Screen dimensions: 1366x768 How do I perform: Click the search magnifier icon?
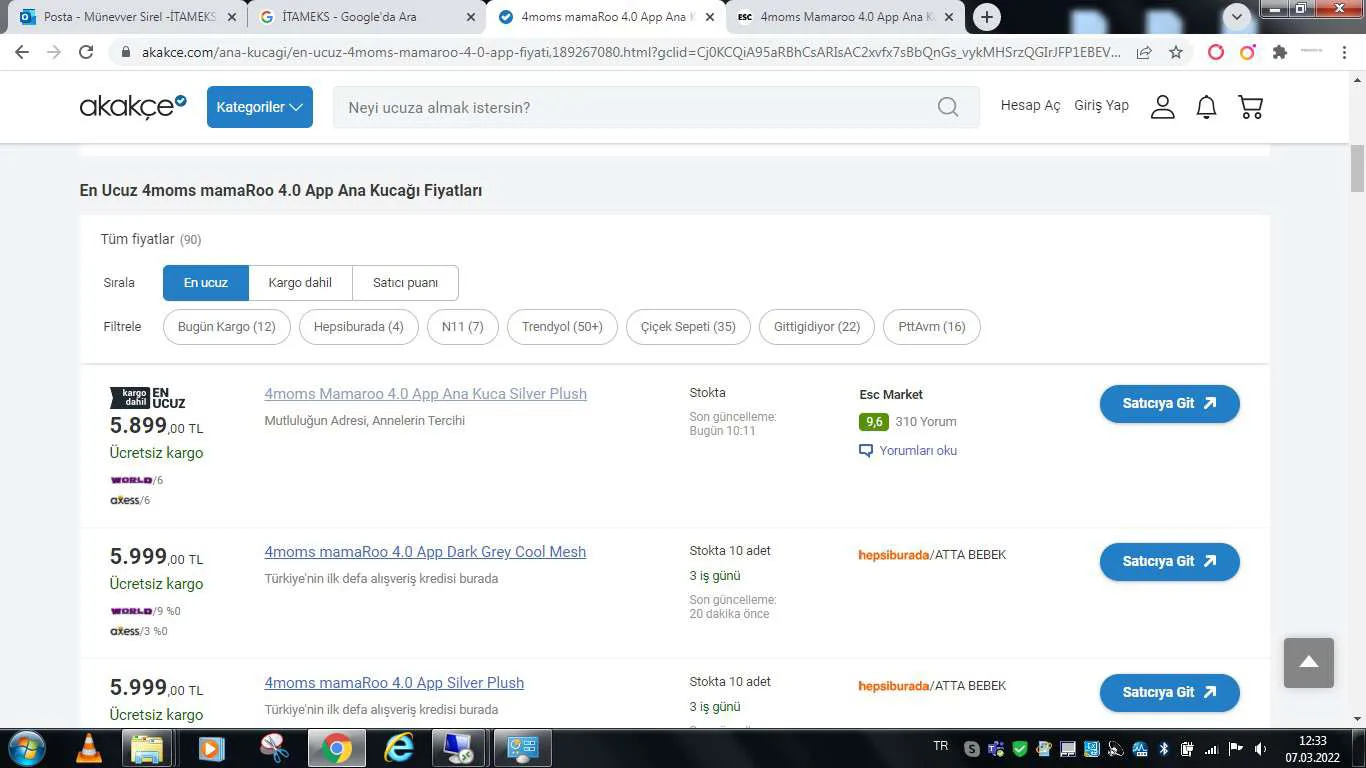click(948, 107)
